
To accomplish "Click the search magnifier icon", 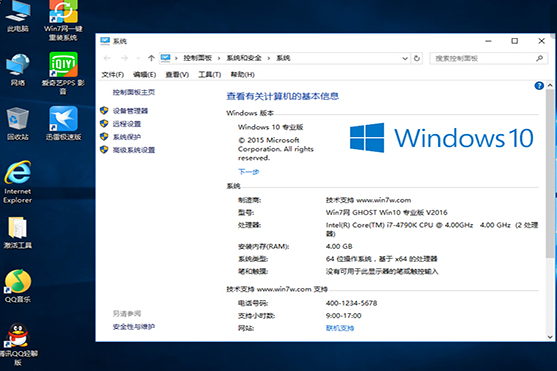I will point(539,58).
